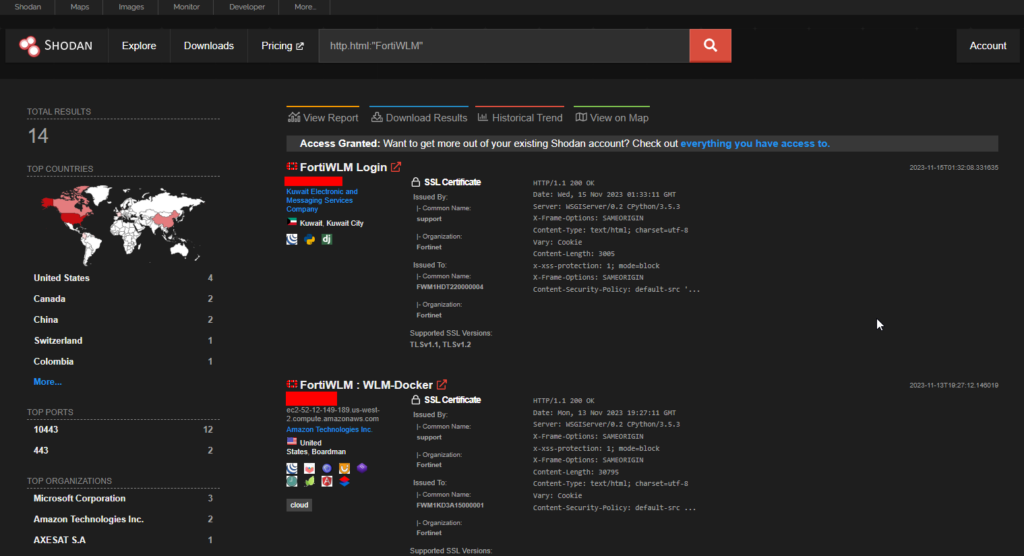Screen dimensions: 1024x556
Task: Open the Downloads page
Action: coord(209,46)
